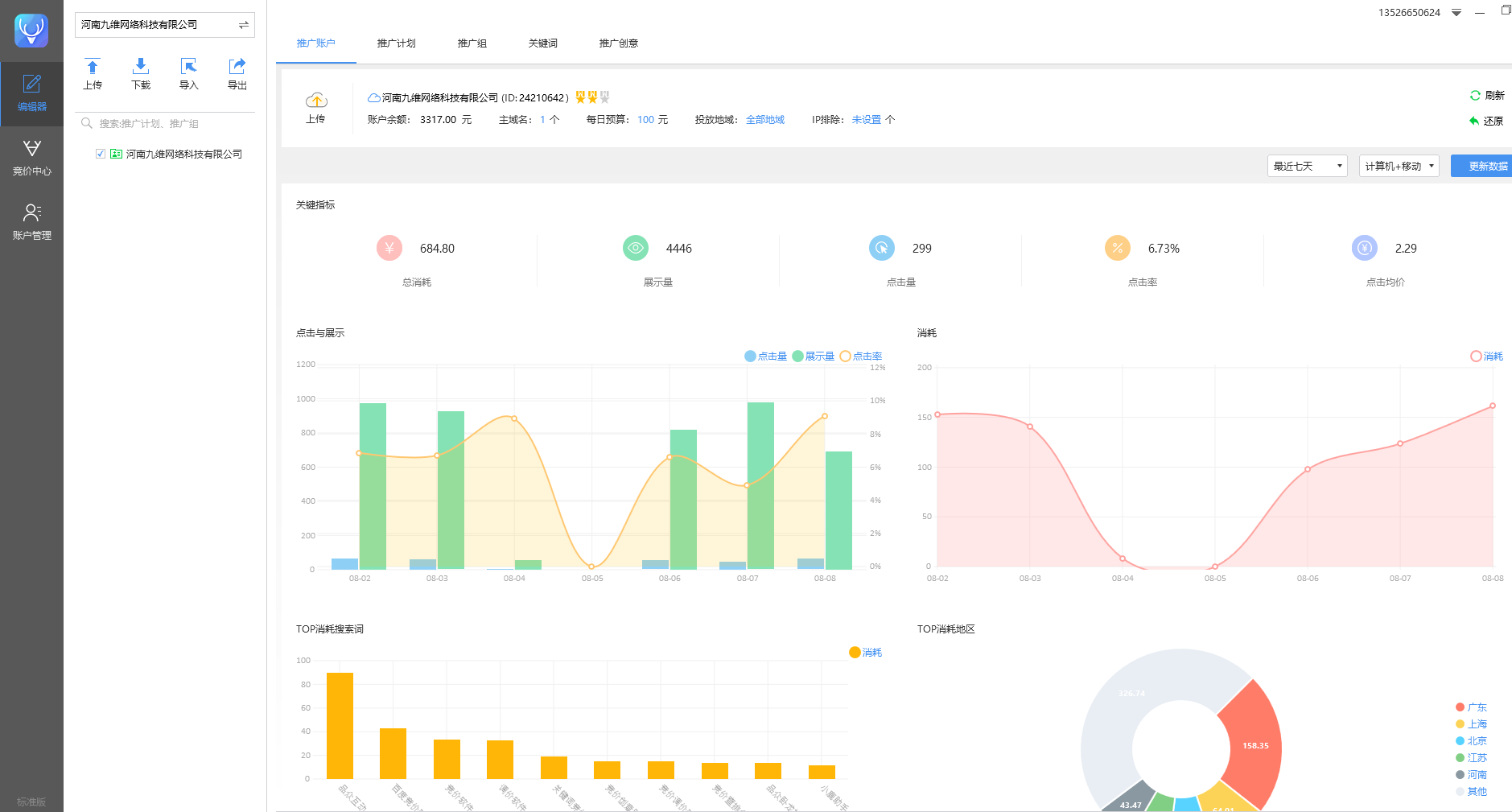
Task: Click the cloud 上传 icon in account header
Action: tap(316, 101)
